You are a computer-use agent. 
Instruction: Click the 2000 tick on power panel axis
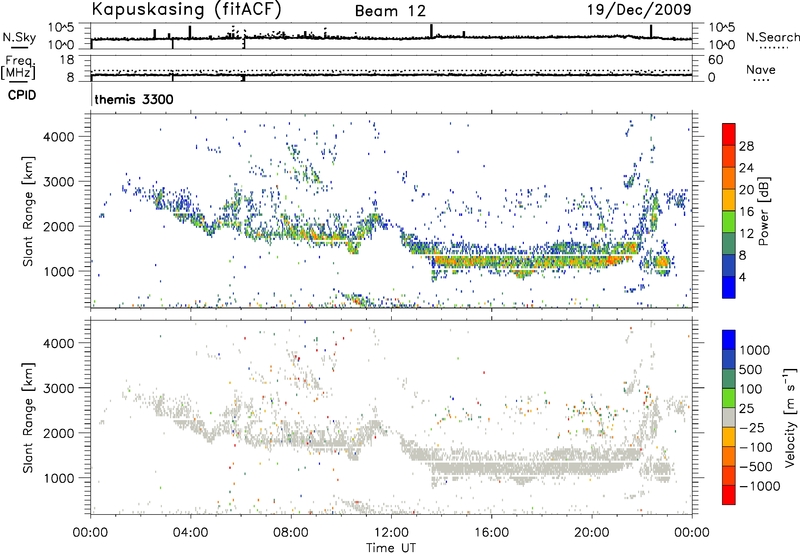click(58, 226)
